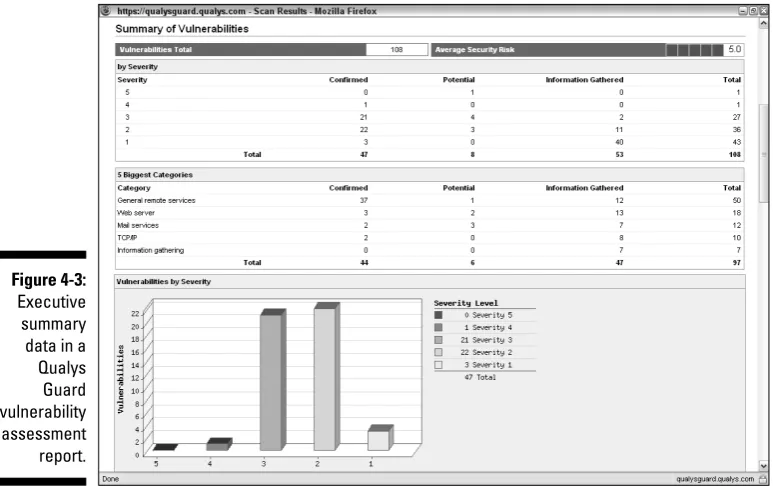Click the scrollbar down arrow
This screenshot has width=773, height=486.
[764, 465]
